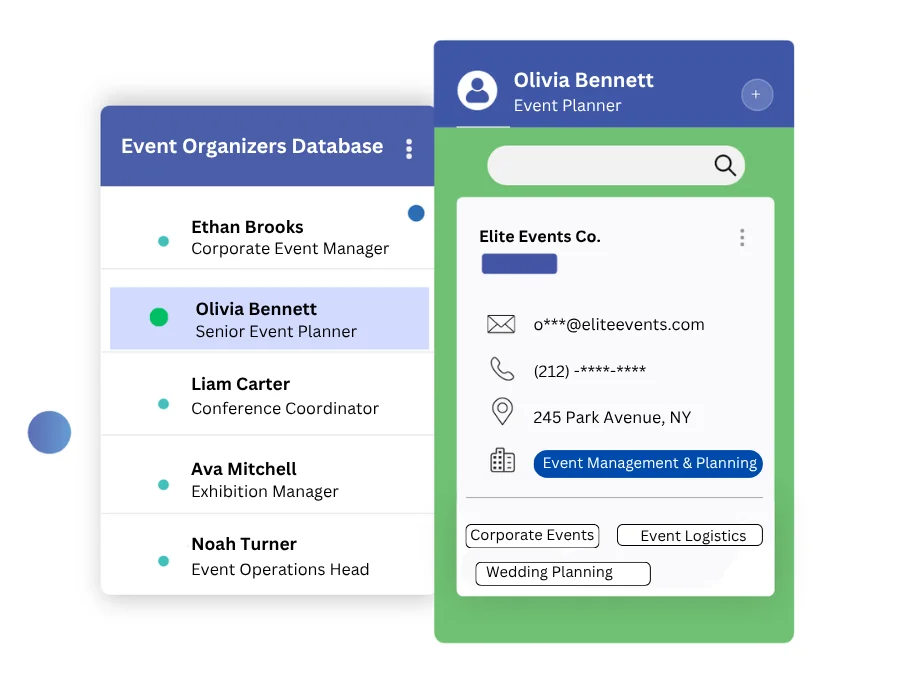Click the teal status dot beside Liam Carter

pos(164,404)
